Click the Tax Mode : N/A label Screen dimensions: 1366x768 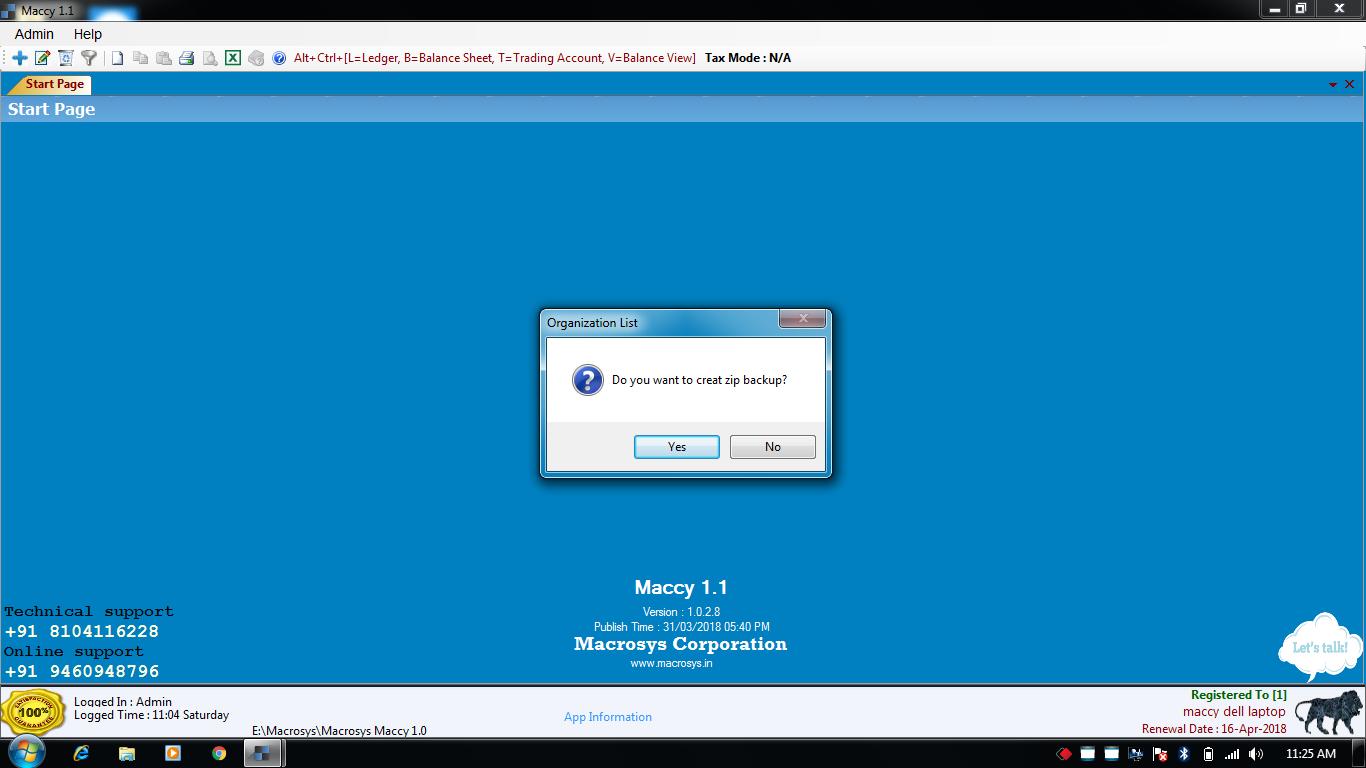[748, 58]
